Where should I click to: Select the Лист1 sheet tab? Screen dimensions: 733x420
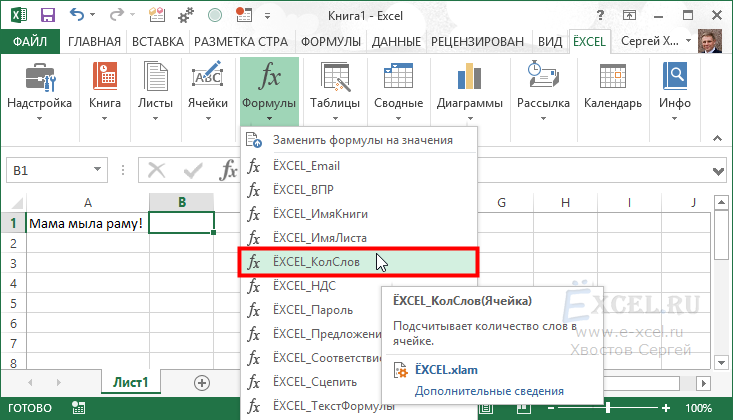(130, 383)
